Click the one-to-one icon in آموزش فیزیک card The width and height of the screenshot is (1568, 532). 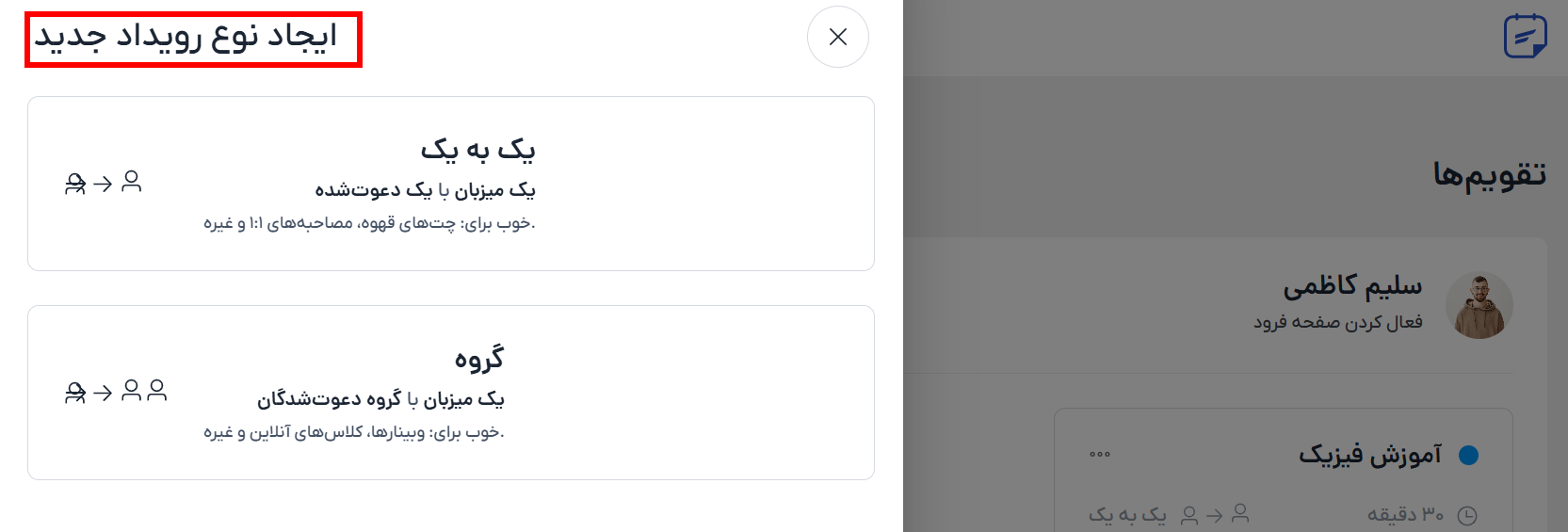click(x=1215, y=515)
